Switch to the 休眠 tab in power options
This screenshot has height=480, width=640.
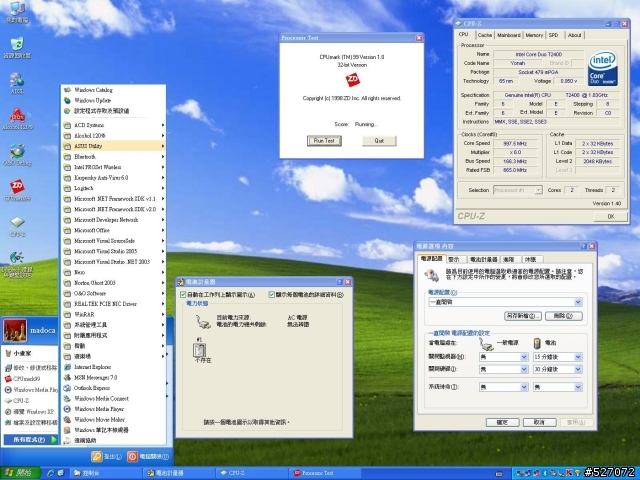[x=530, y=260]
